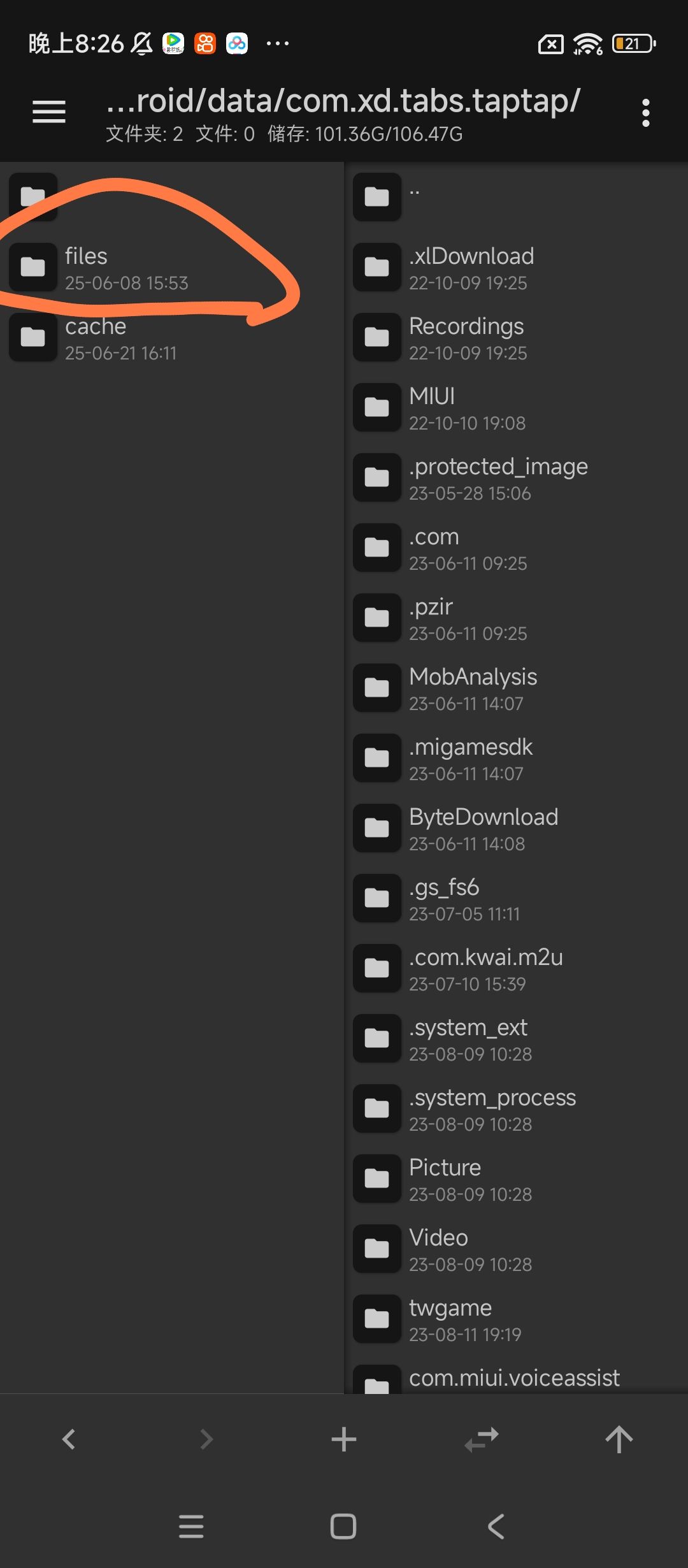Tap the swap panels arrows icon
This screenshot has height=1568, width=688.
[x=482, y=1439]
